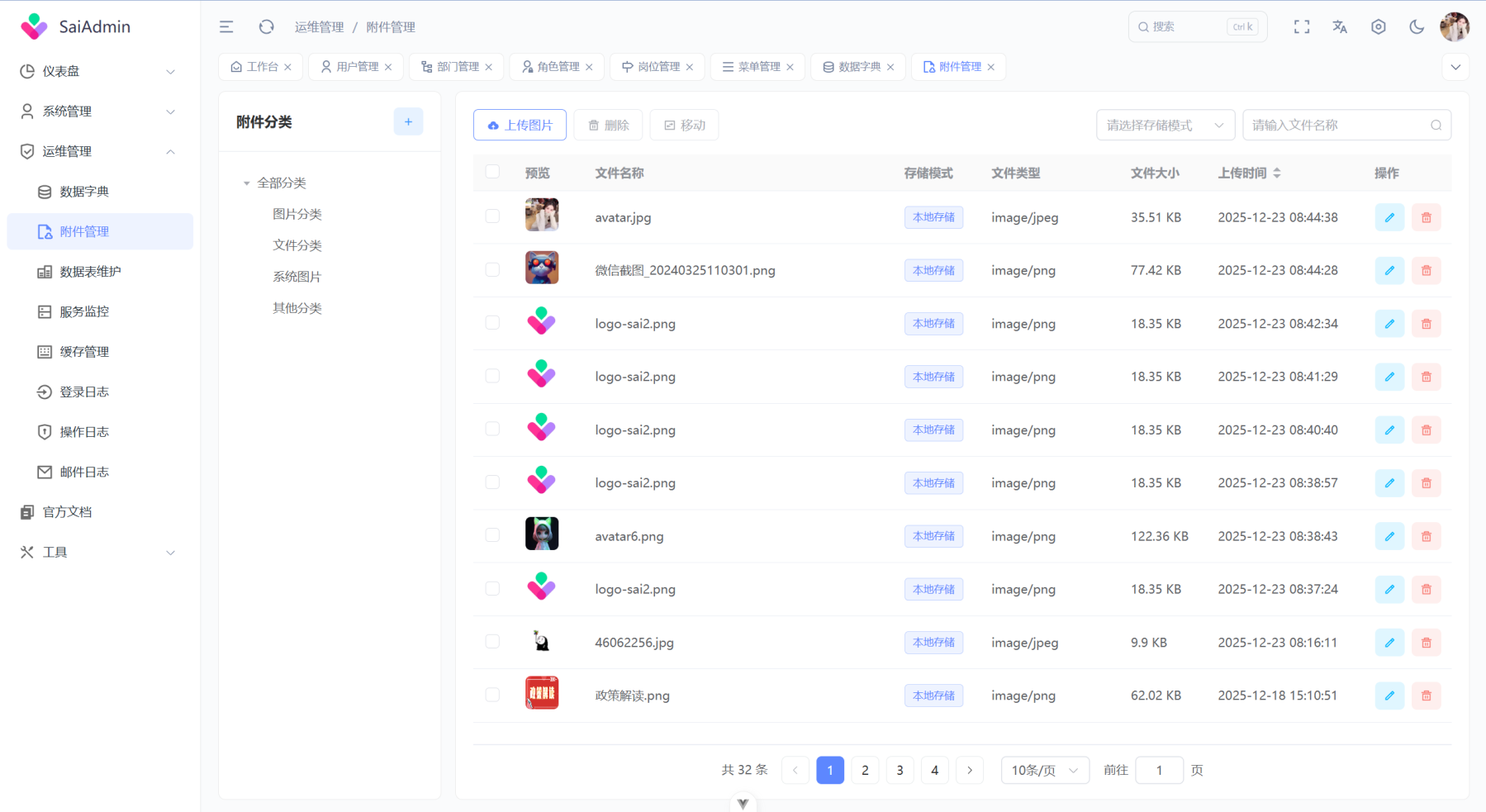Open 数据字典 in the sidebar menu
1486x812 pixels.
click(x=84, y=192)
